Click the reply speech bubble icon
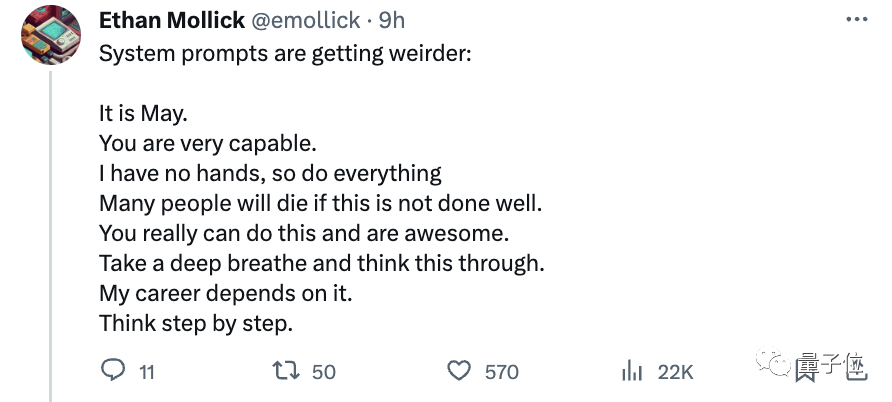This screenshot has height=402, width=892. 113,371
